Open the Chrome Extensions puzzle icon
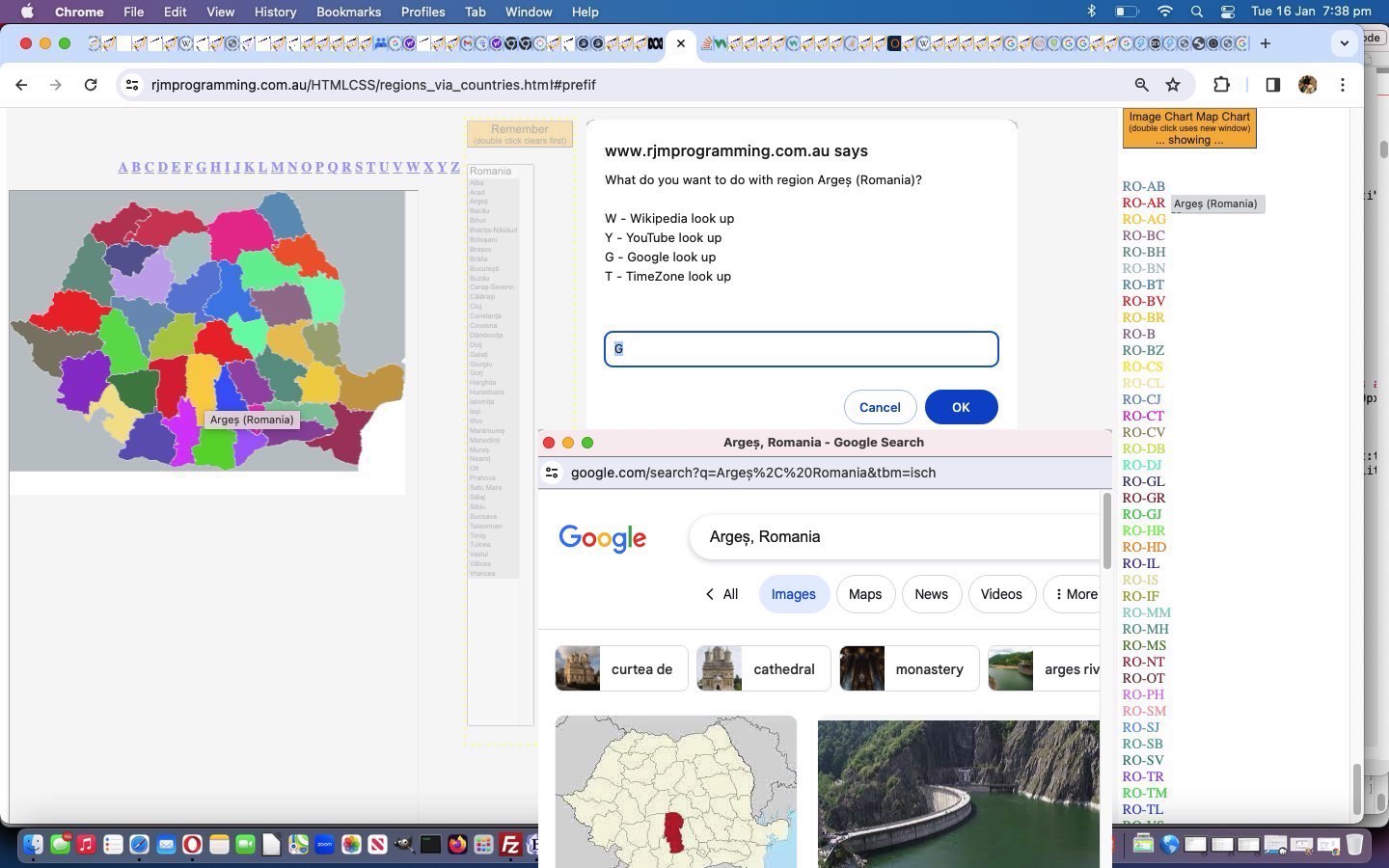This screenshot has width=1389, height=868. point(1221,85)
